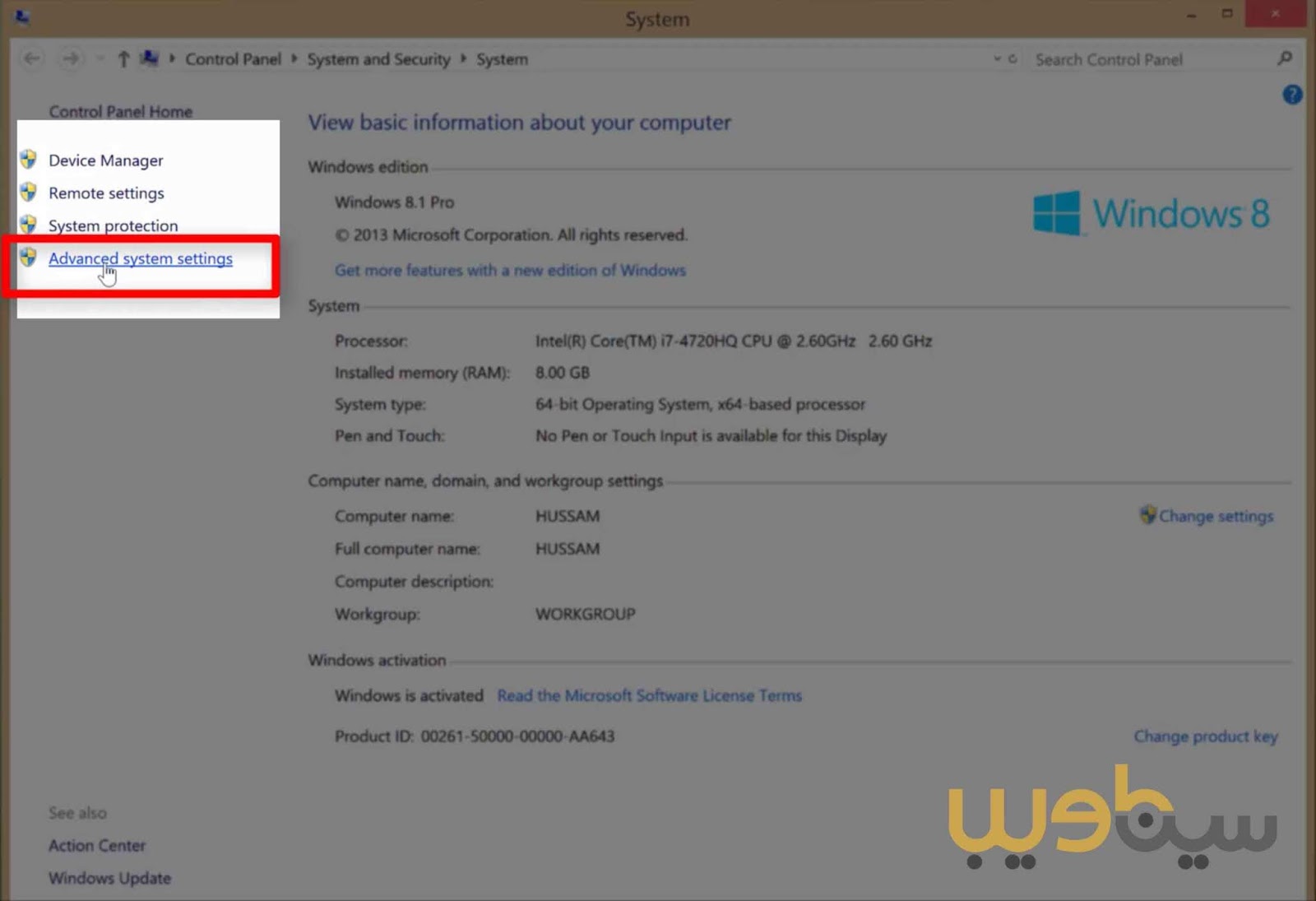Screen dimensions: 1316x901
Task: Go up one level with the Up arrow
Action: 123,58
